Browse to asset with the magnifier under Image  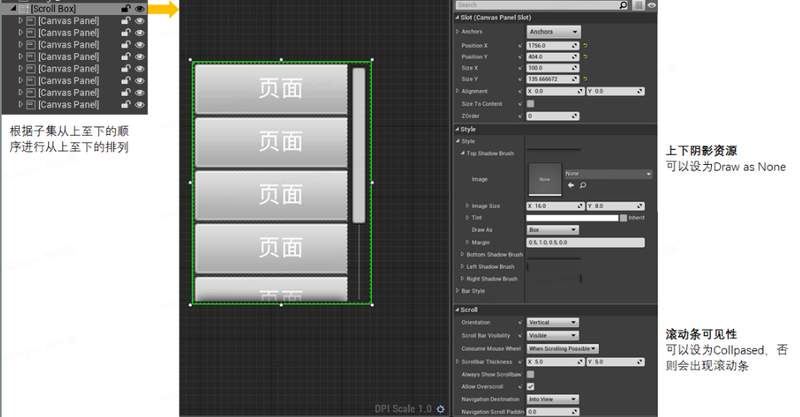[x=582, y=185]
